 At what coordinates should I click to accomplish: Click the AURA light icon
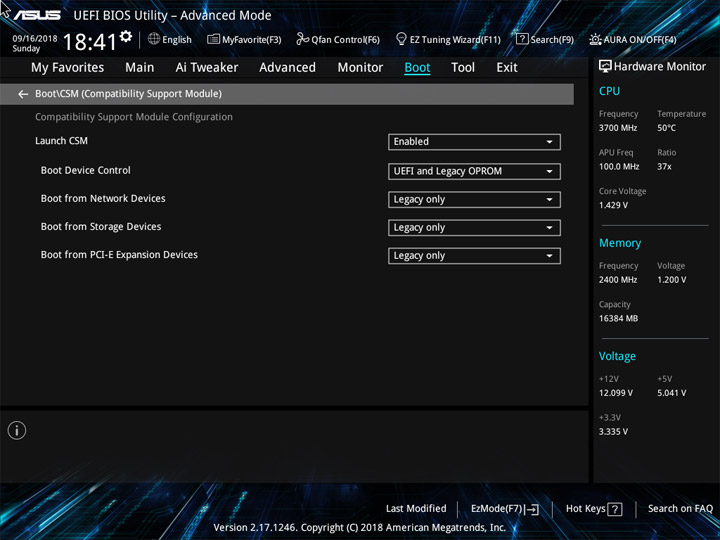[595, 39]
